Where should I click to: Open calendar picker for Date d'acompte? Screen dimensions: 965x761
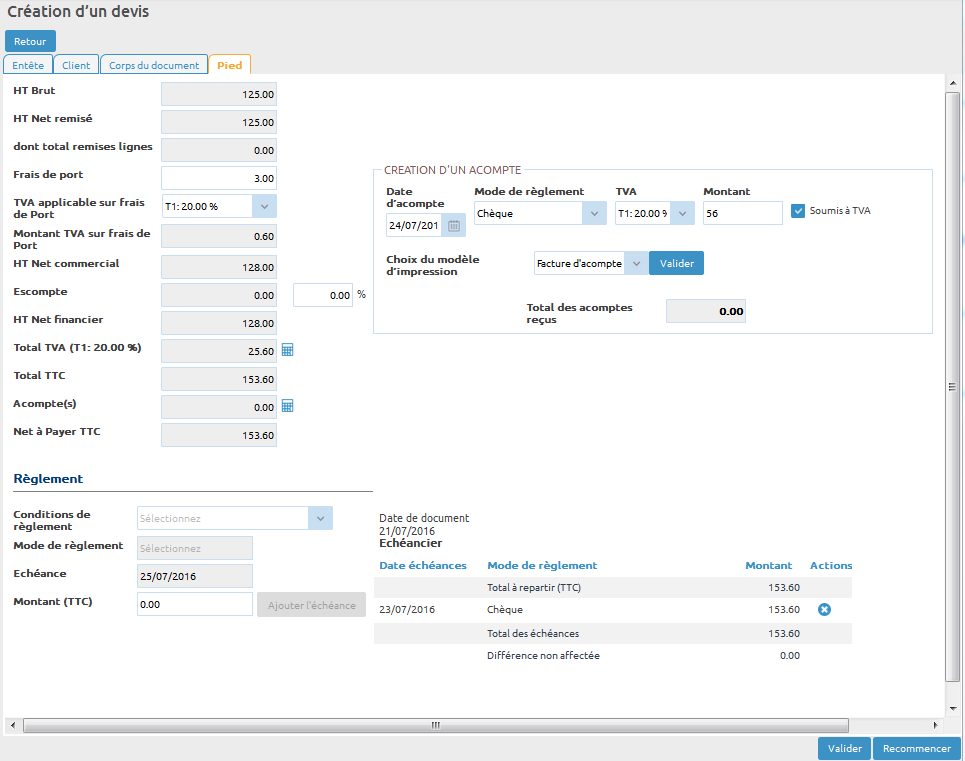coord(453,225)
